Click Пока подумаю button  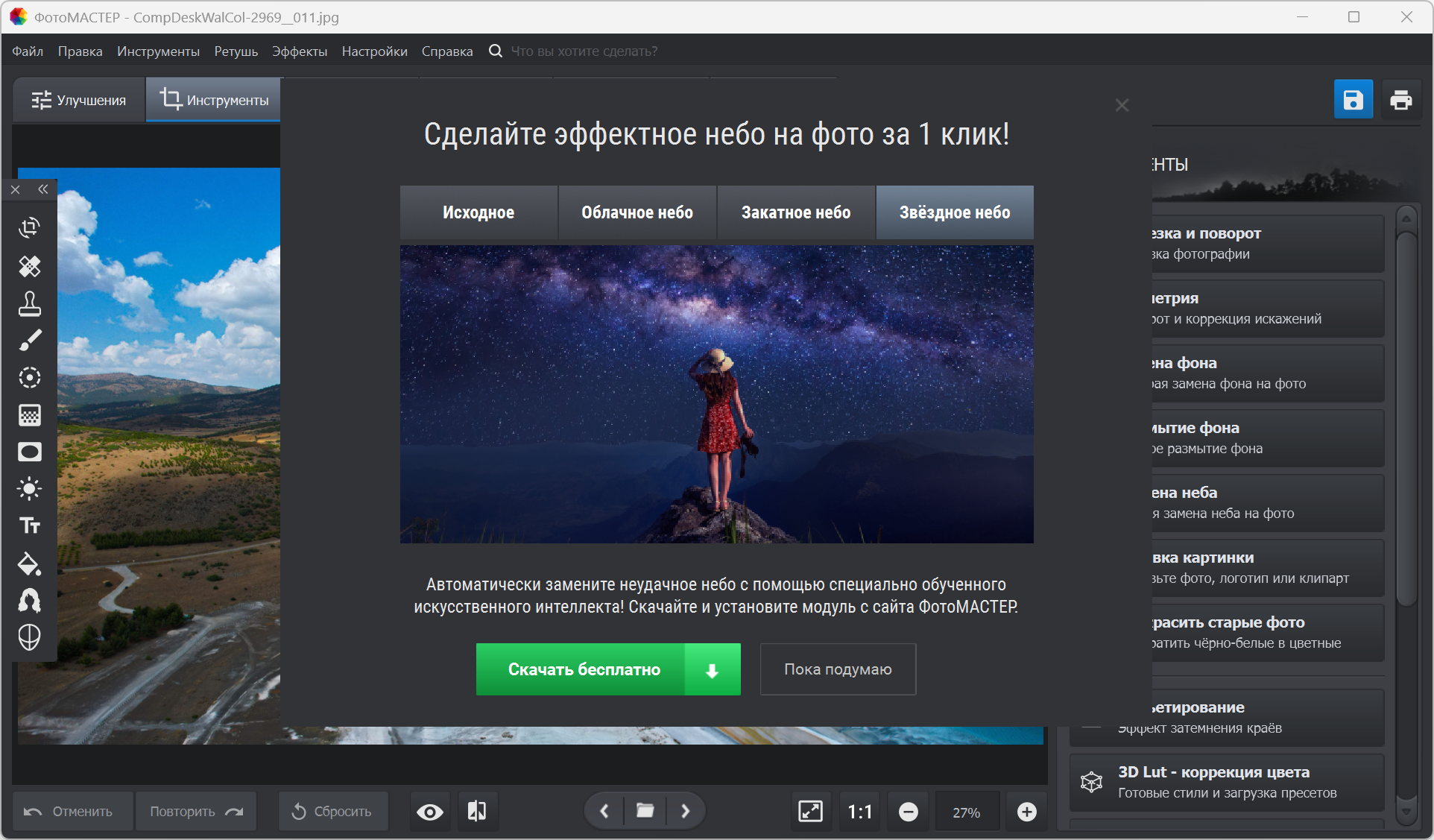(x=838, y=669)
